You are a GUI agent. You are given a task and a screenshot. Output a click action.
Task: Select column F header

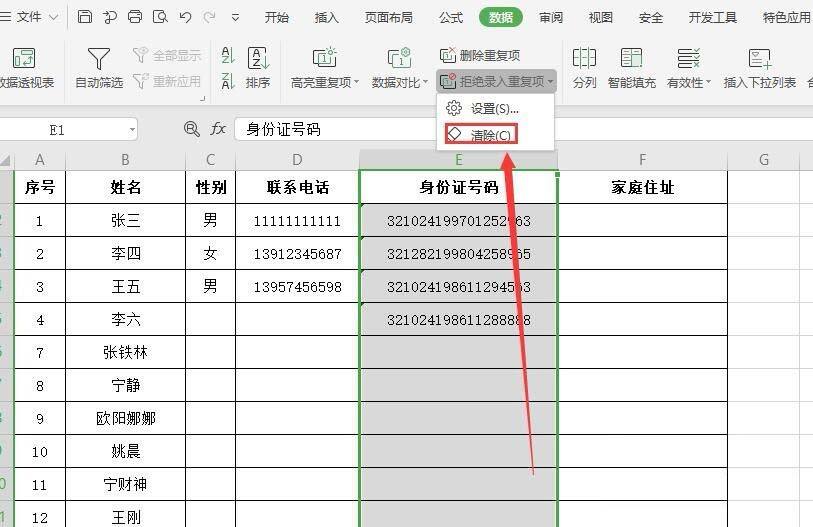click(642, 160)
